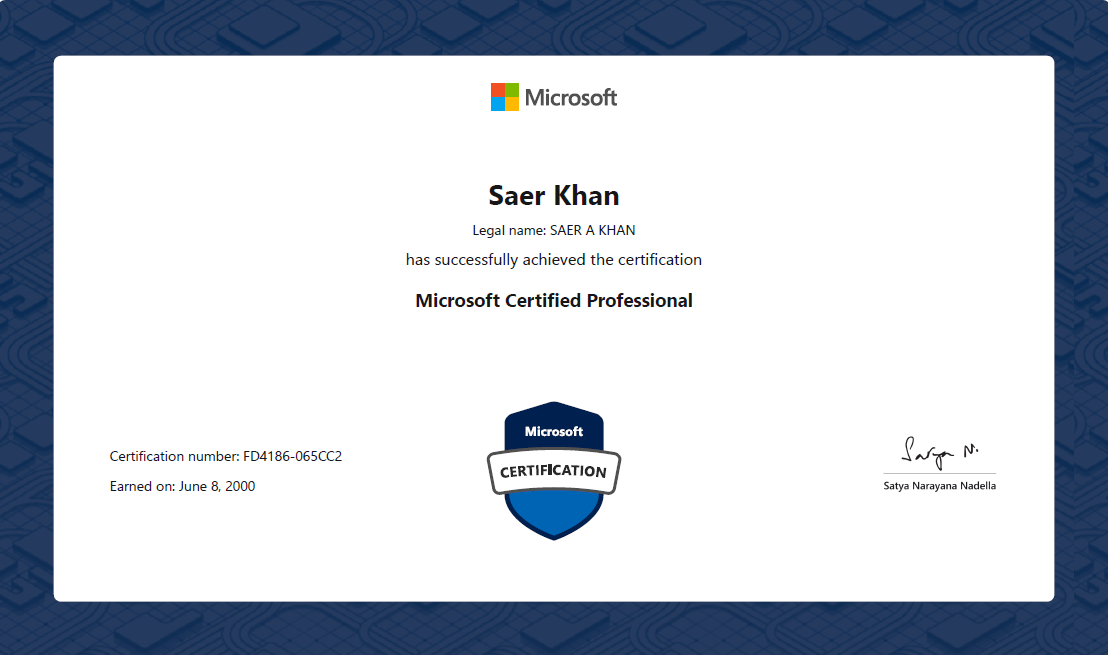Click the Microsoft four-square logo icon

point(505,97)
